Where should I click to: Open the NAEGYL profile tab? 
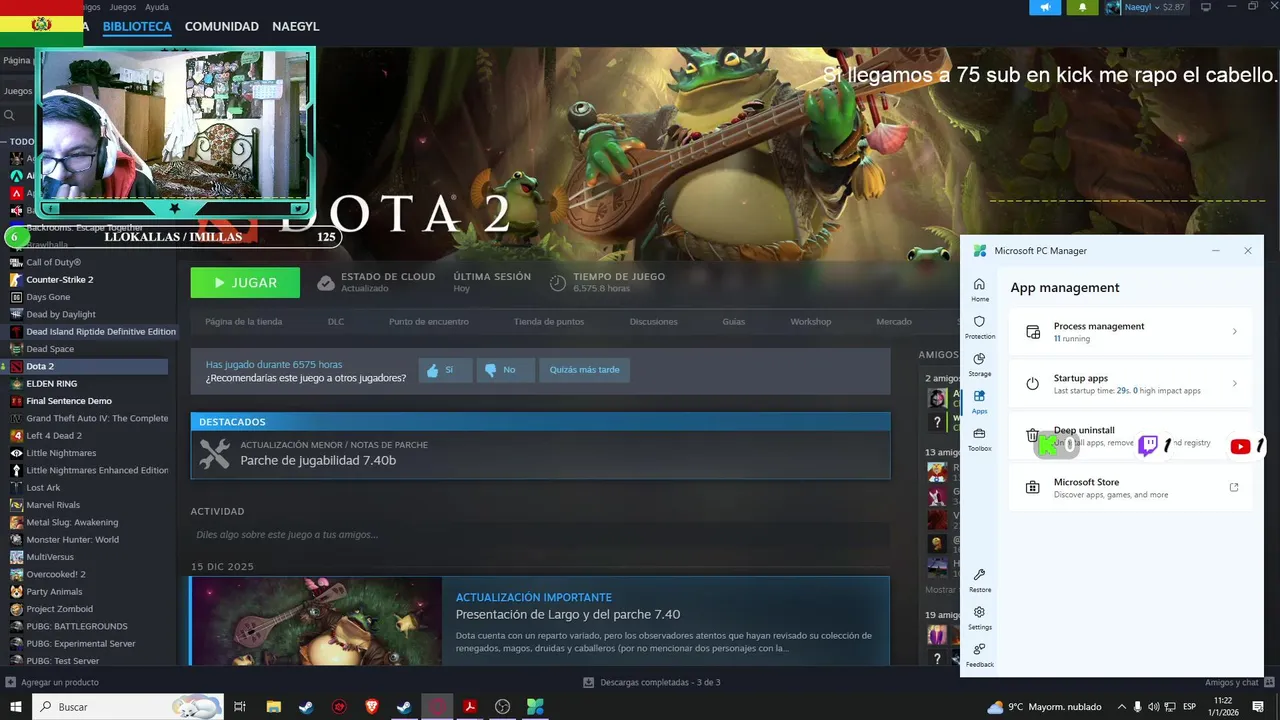point(295,27)
